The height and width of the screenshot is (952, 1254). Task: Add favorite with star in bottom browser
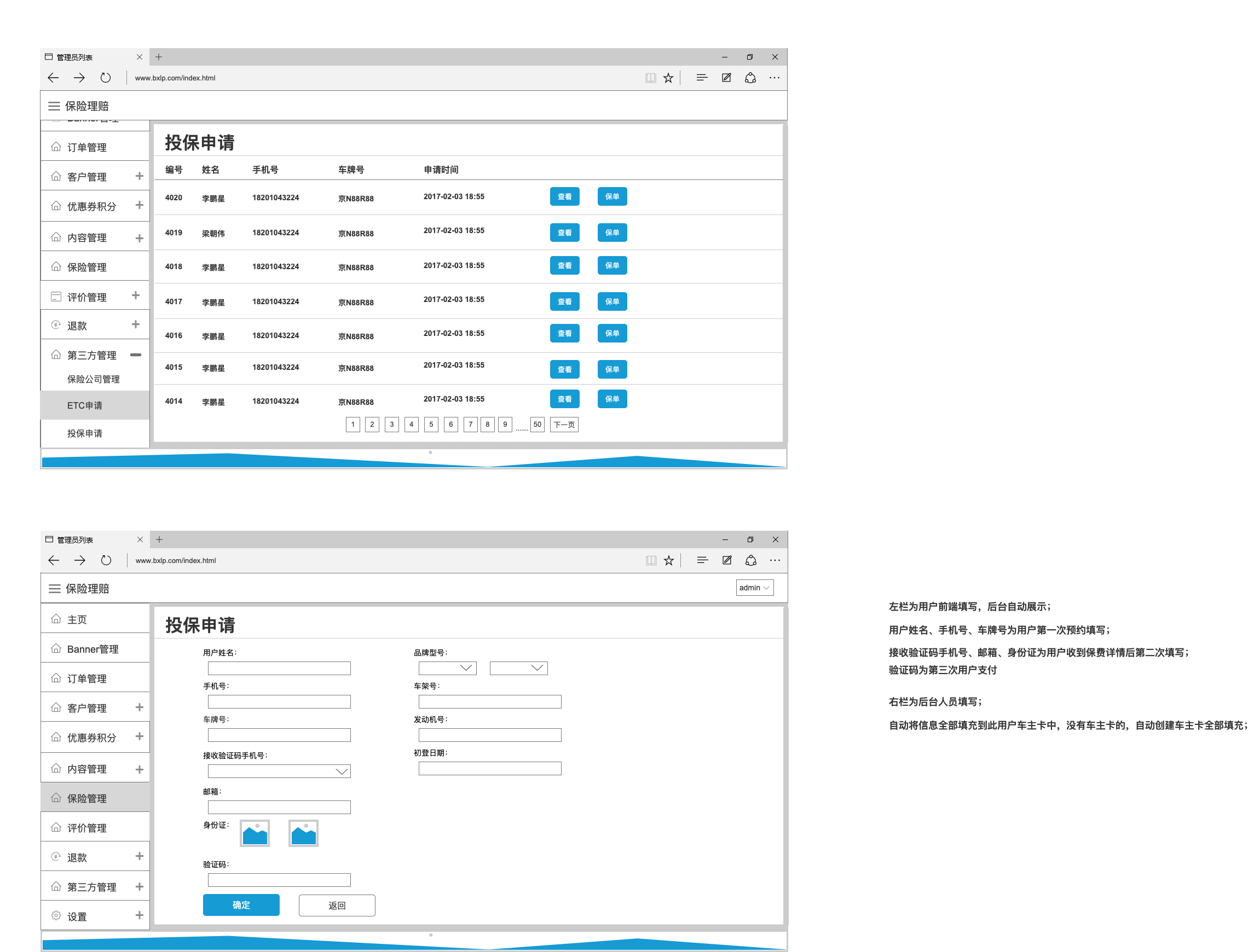coord(669,560)
